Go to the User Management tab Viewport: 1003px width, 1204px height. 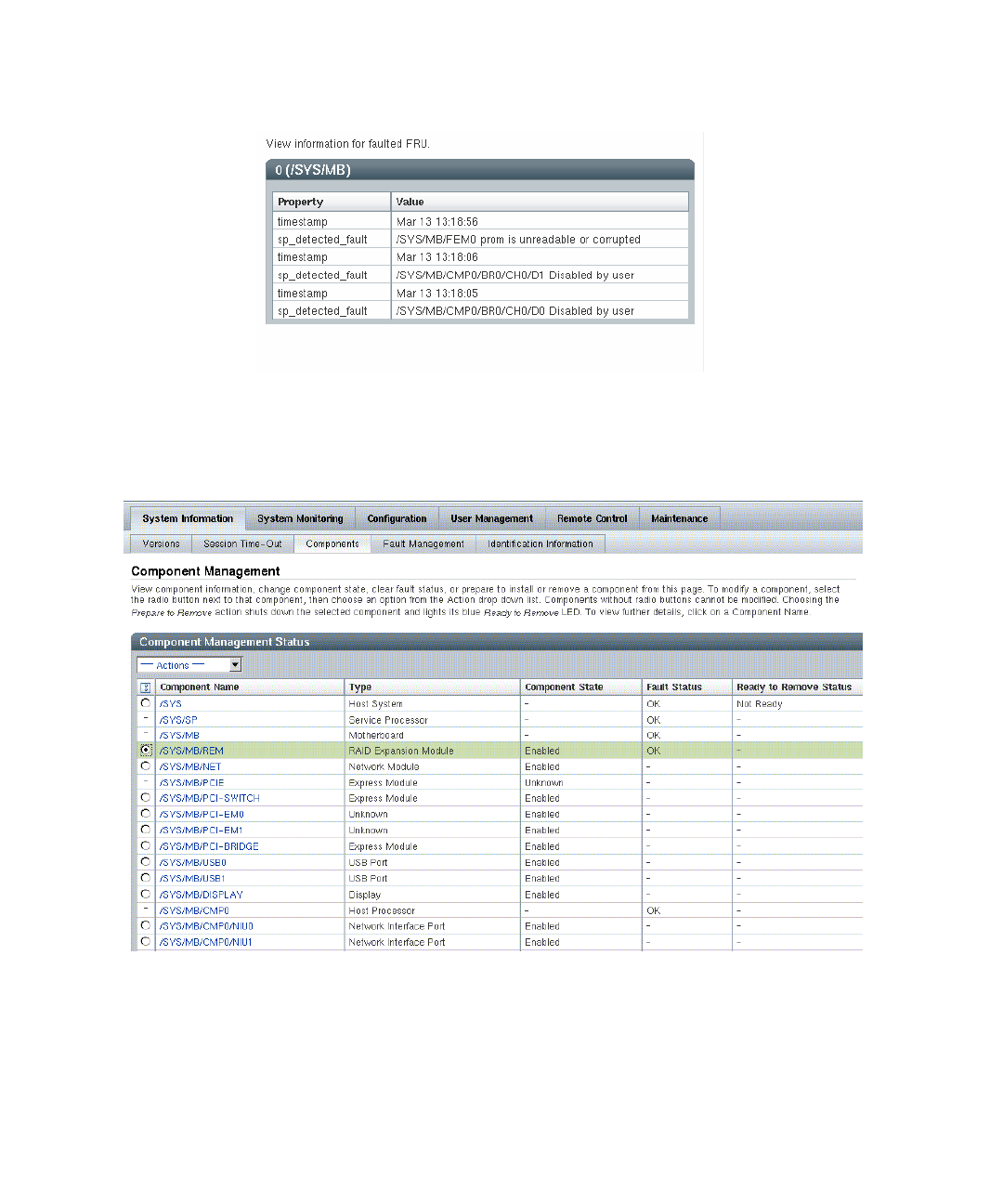(x=491, y=518)
